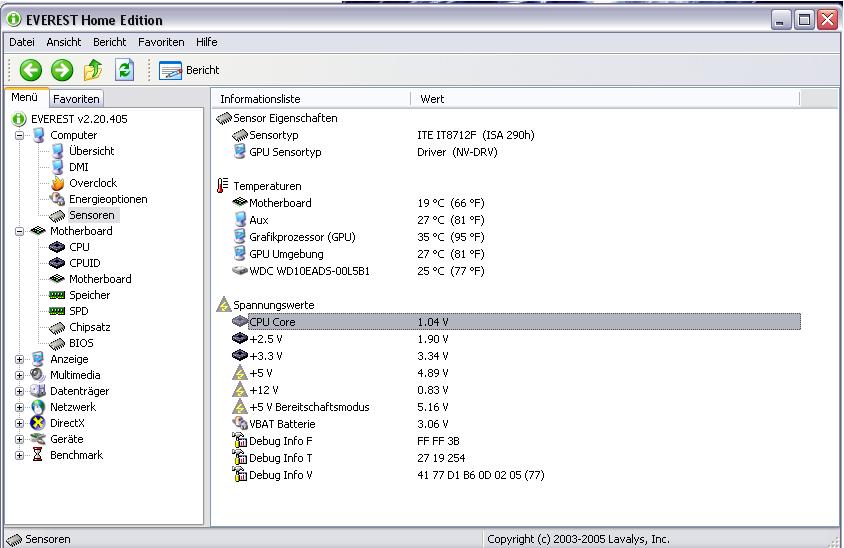Open the Overclock flame icon entry
844x548 pixels.
coord(58,183)
